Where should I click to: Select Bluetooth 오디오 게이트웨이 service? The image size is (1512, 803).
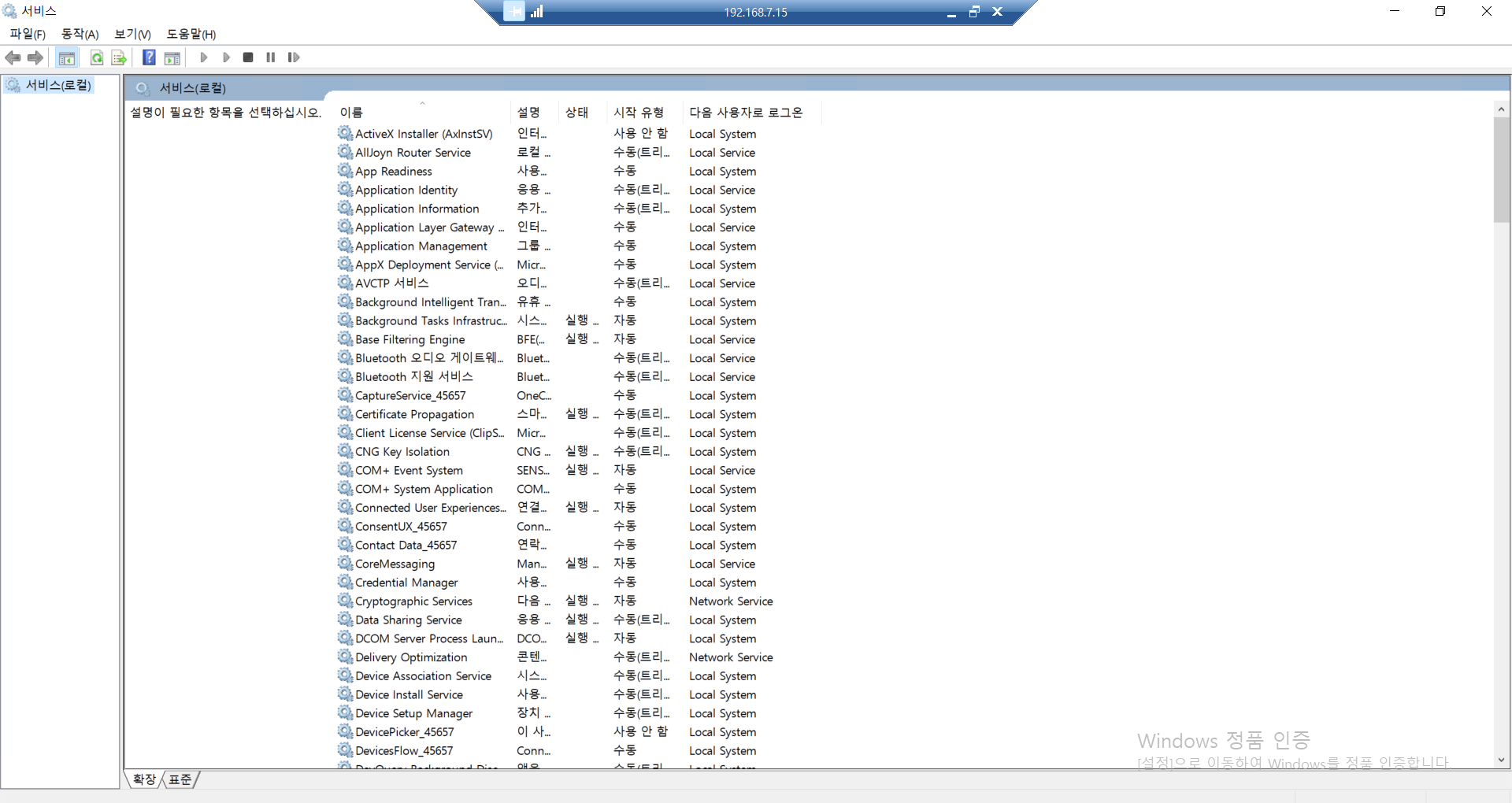tap(429, 358)
